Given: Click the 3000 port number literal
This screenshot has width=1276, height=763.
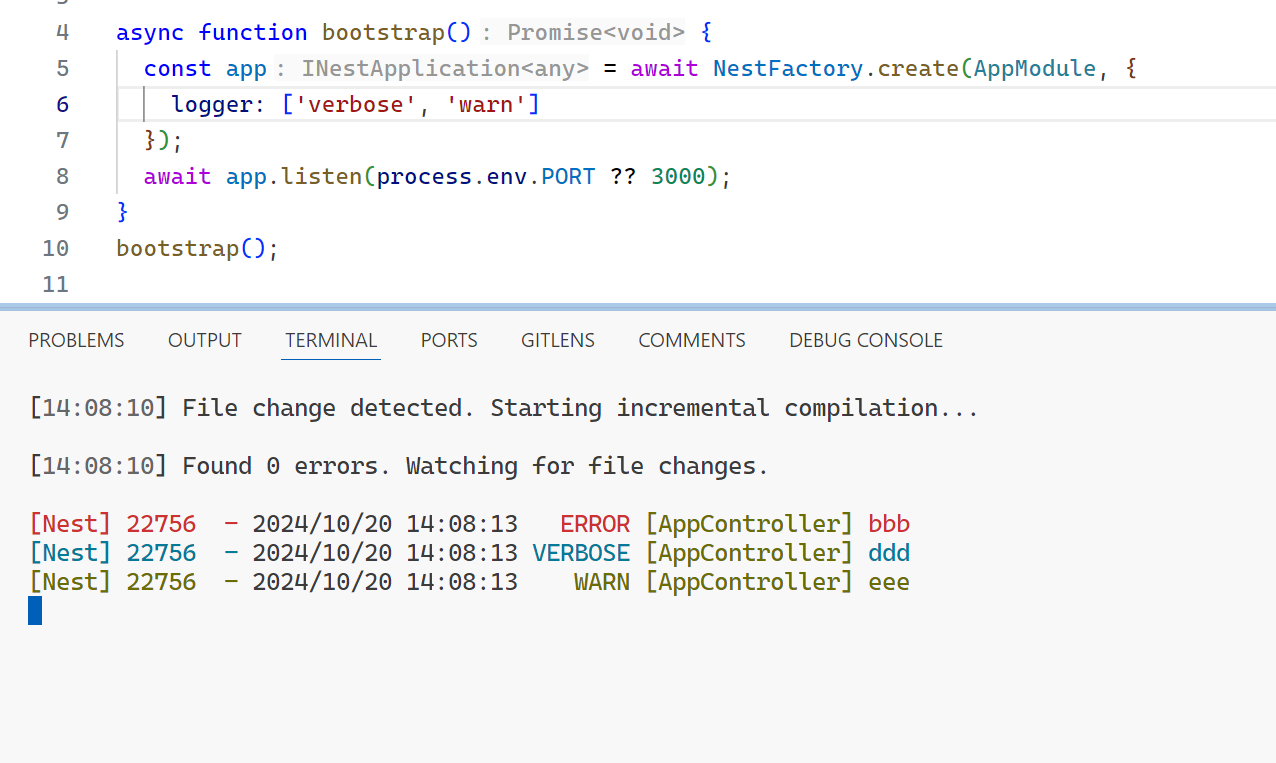Looking at the screenshot, I should (678, 176).
